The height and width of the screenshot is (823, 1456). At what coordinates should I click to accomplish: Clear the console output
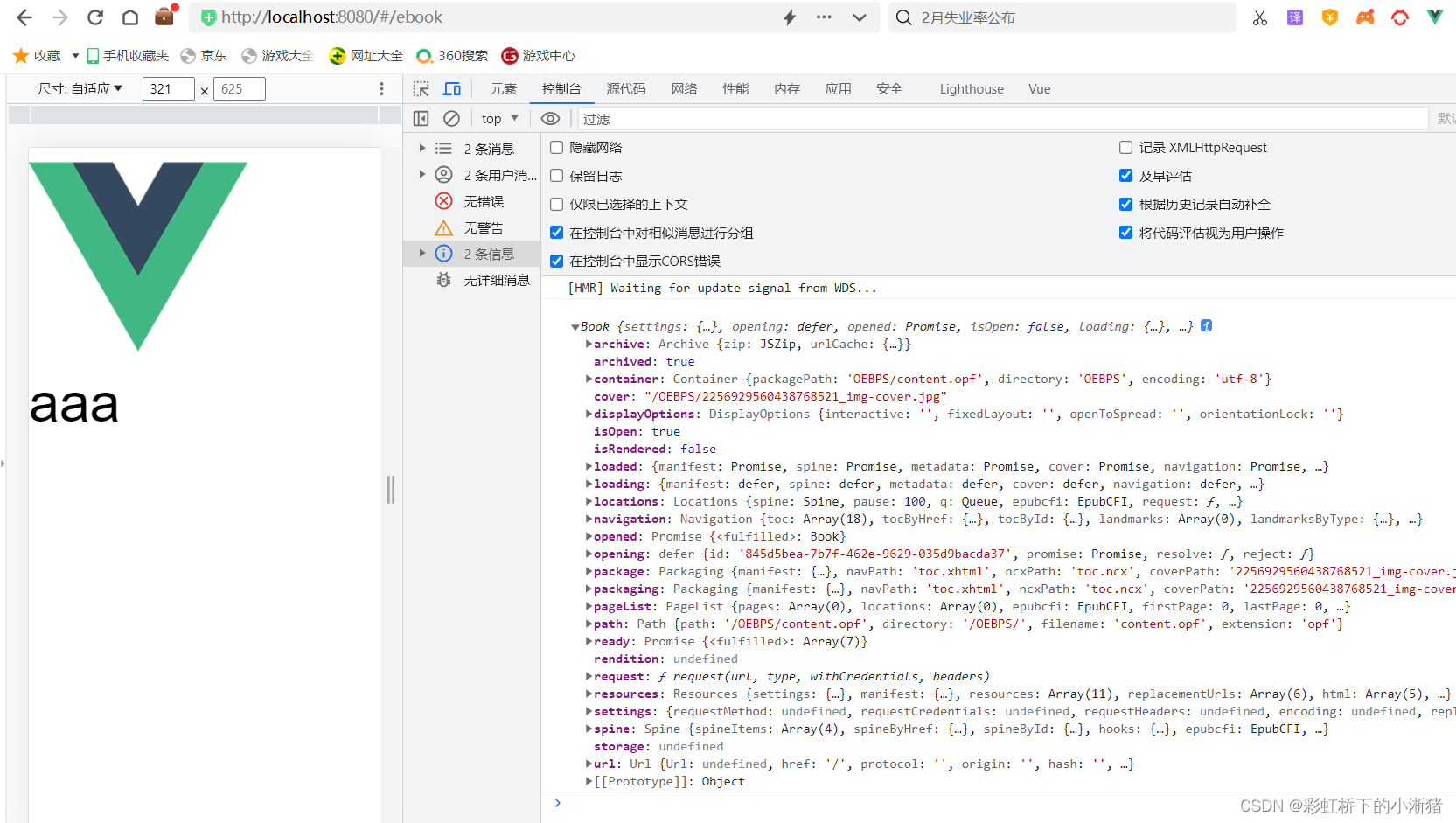(451, 118)
